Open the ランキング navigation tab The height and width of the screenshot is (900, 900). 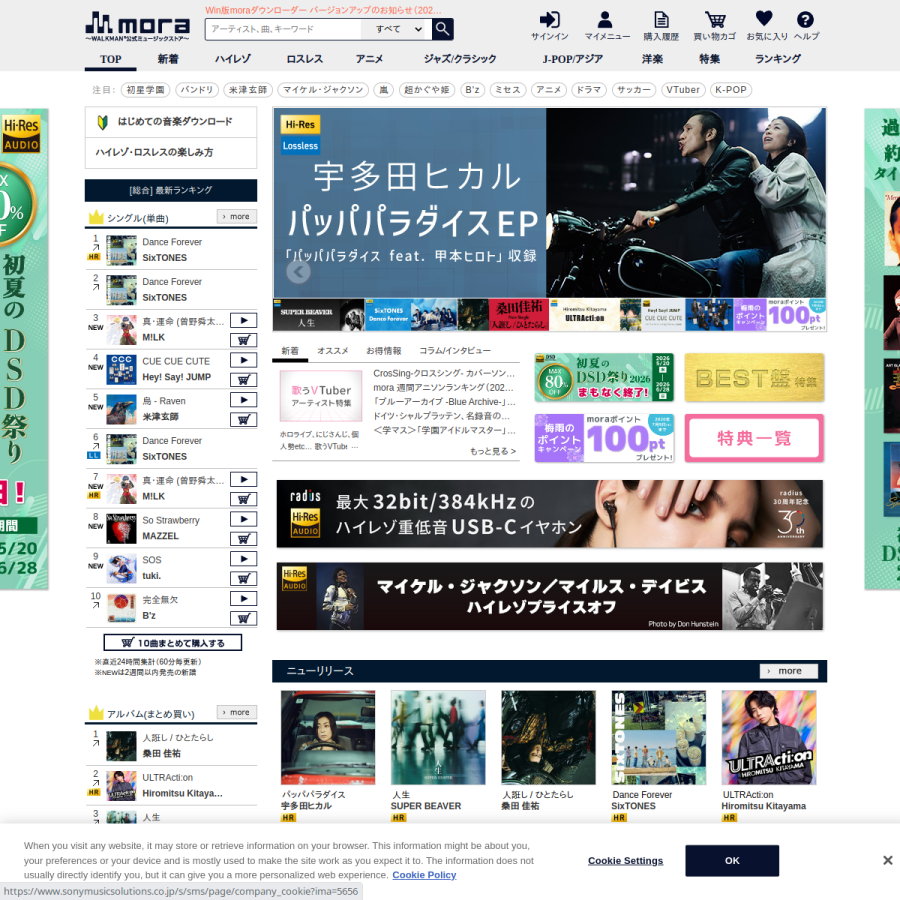click(x=778, y=59)
